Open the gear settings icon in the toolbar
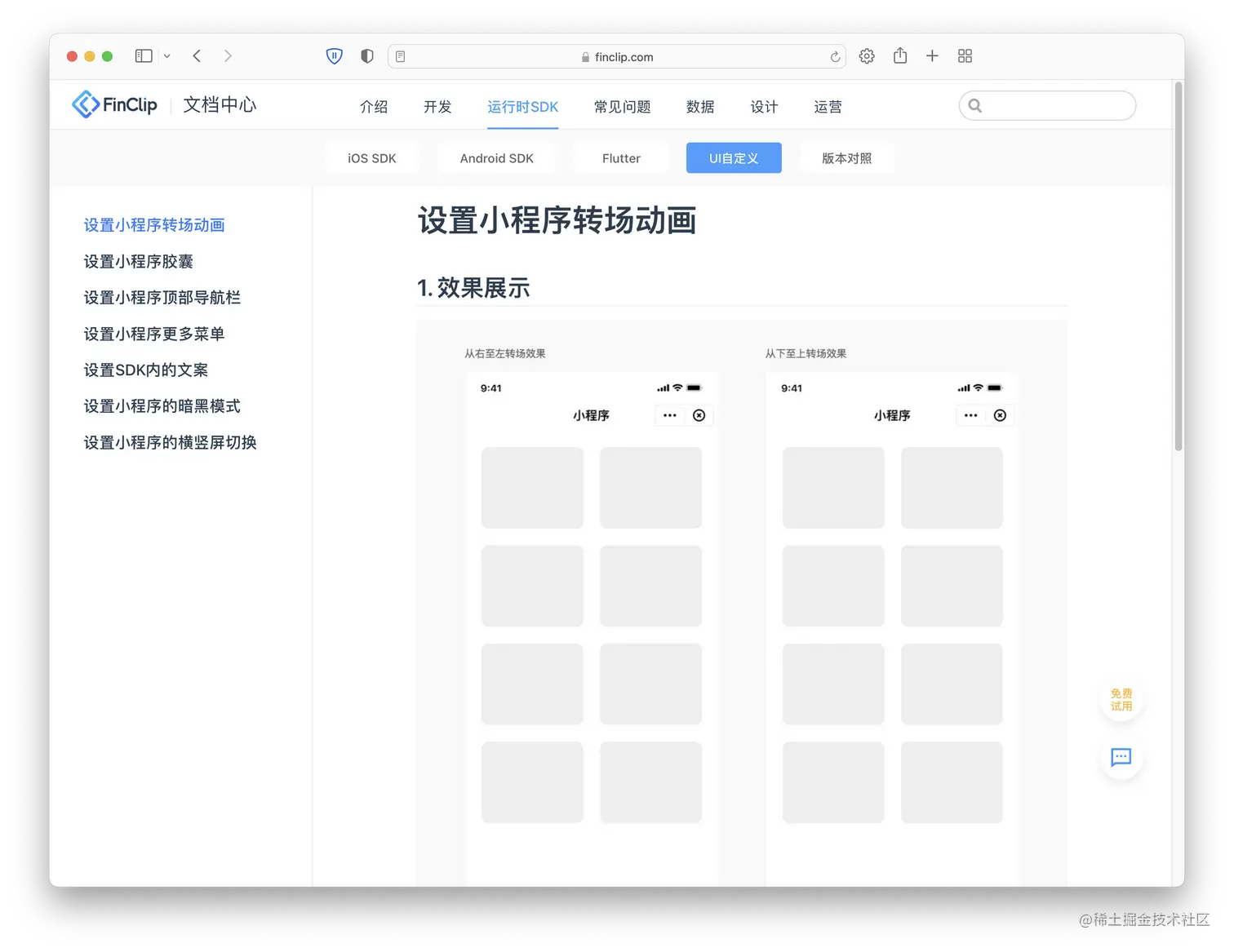 coord(867,56)
